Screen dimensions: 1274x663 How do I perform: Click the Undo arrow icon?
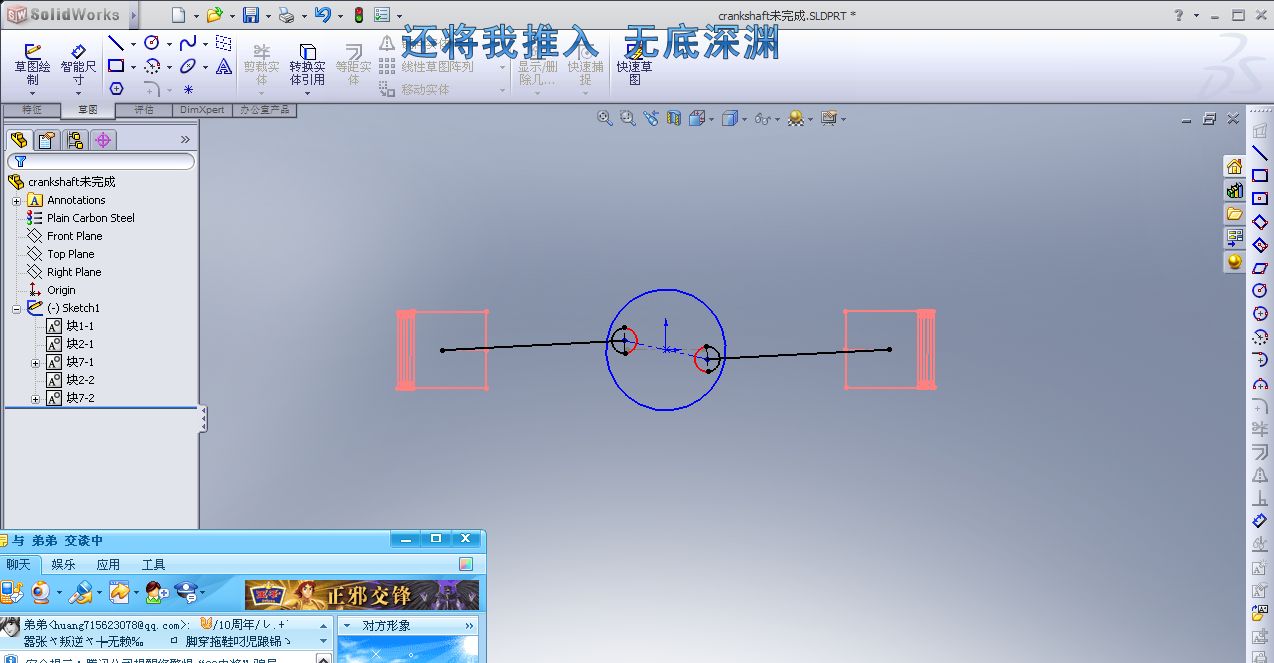tap(322, 15)
